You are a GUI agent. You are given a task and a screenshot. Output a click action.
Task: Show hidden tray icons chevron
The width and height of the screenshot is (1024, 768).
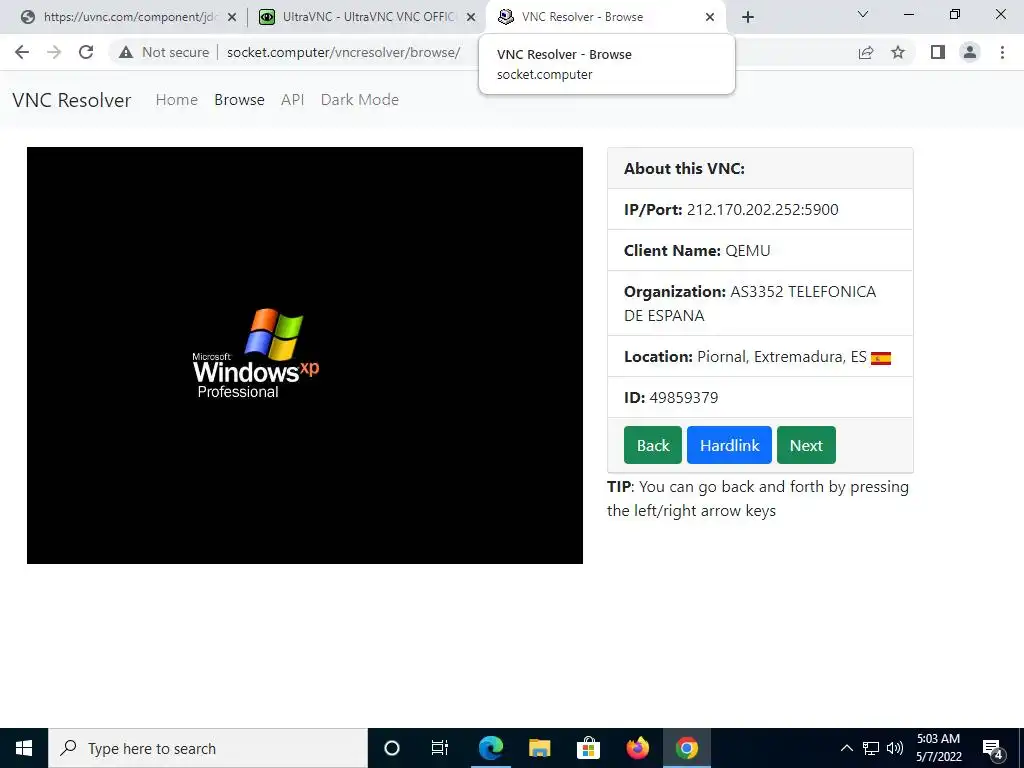pyautogui.click(x=846, y=748)
